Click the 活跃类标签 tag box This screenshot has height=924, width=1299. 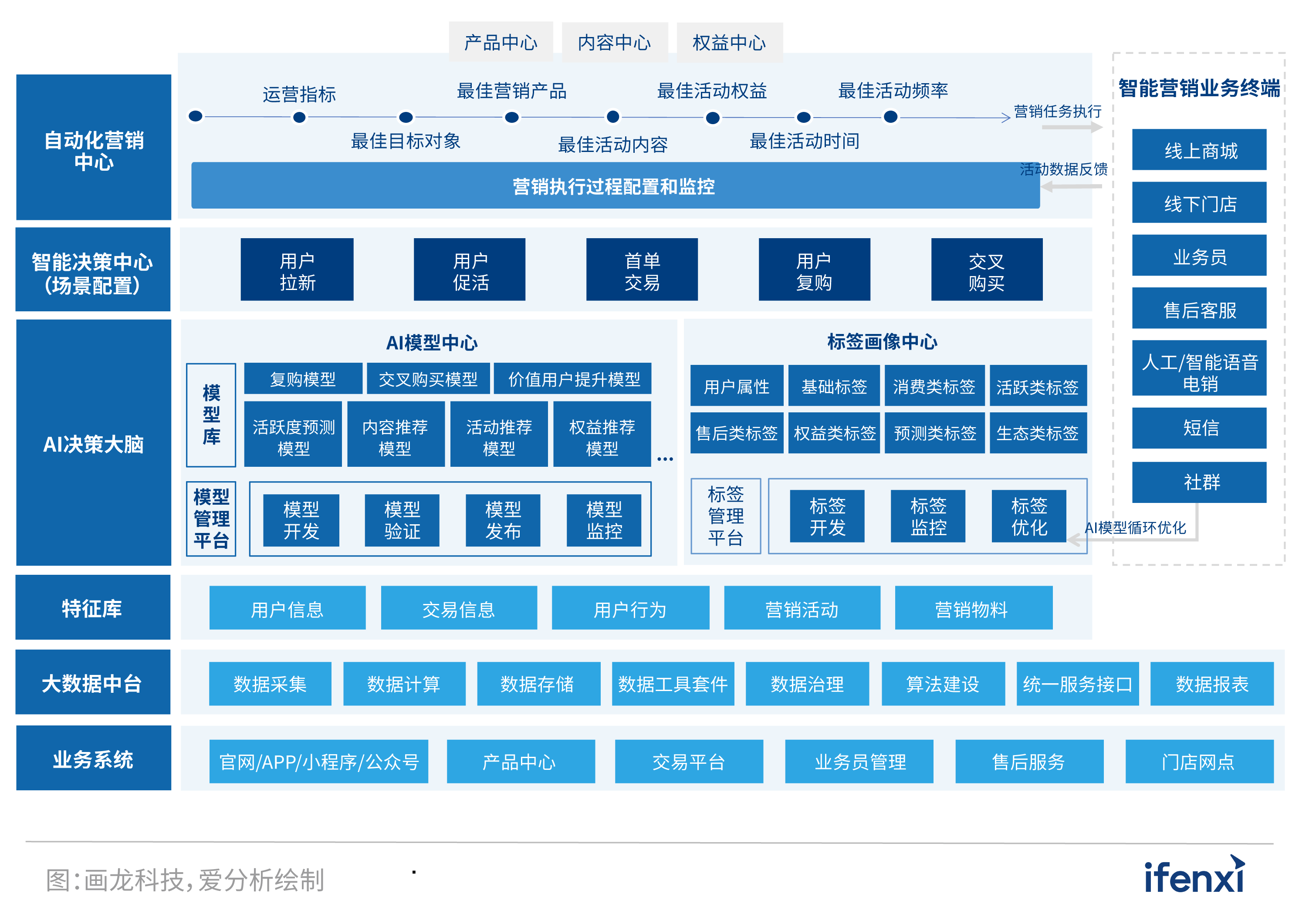coord(1038,385)
